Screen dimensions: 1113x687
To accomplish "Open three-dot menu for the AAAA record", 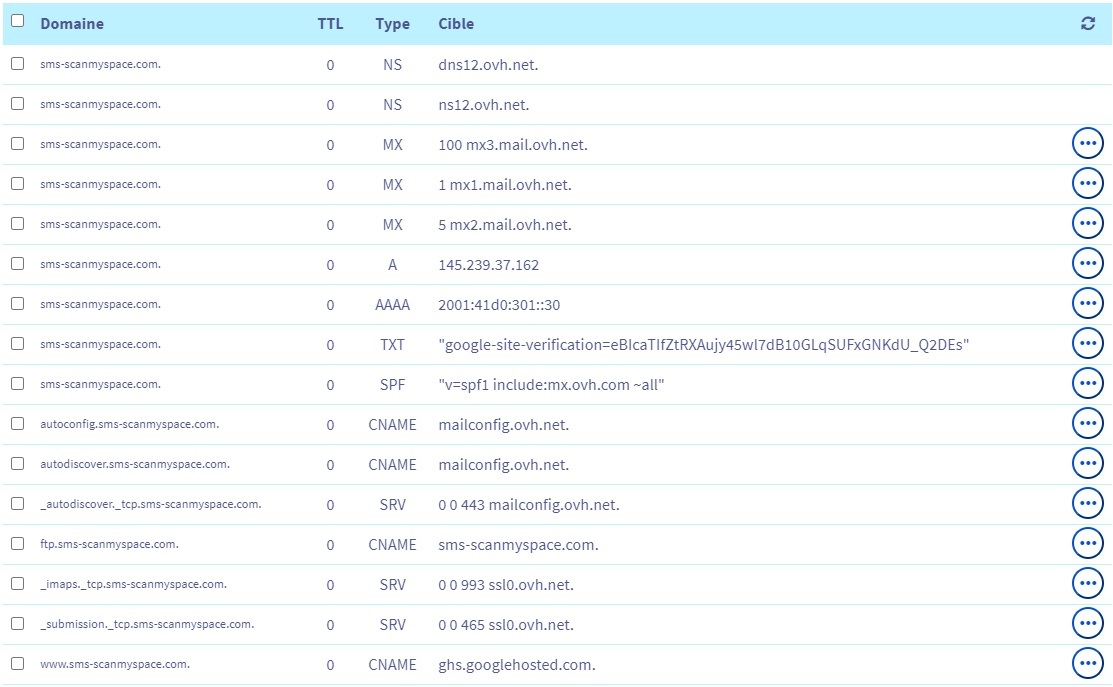I will point(1087,304).
